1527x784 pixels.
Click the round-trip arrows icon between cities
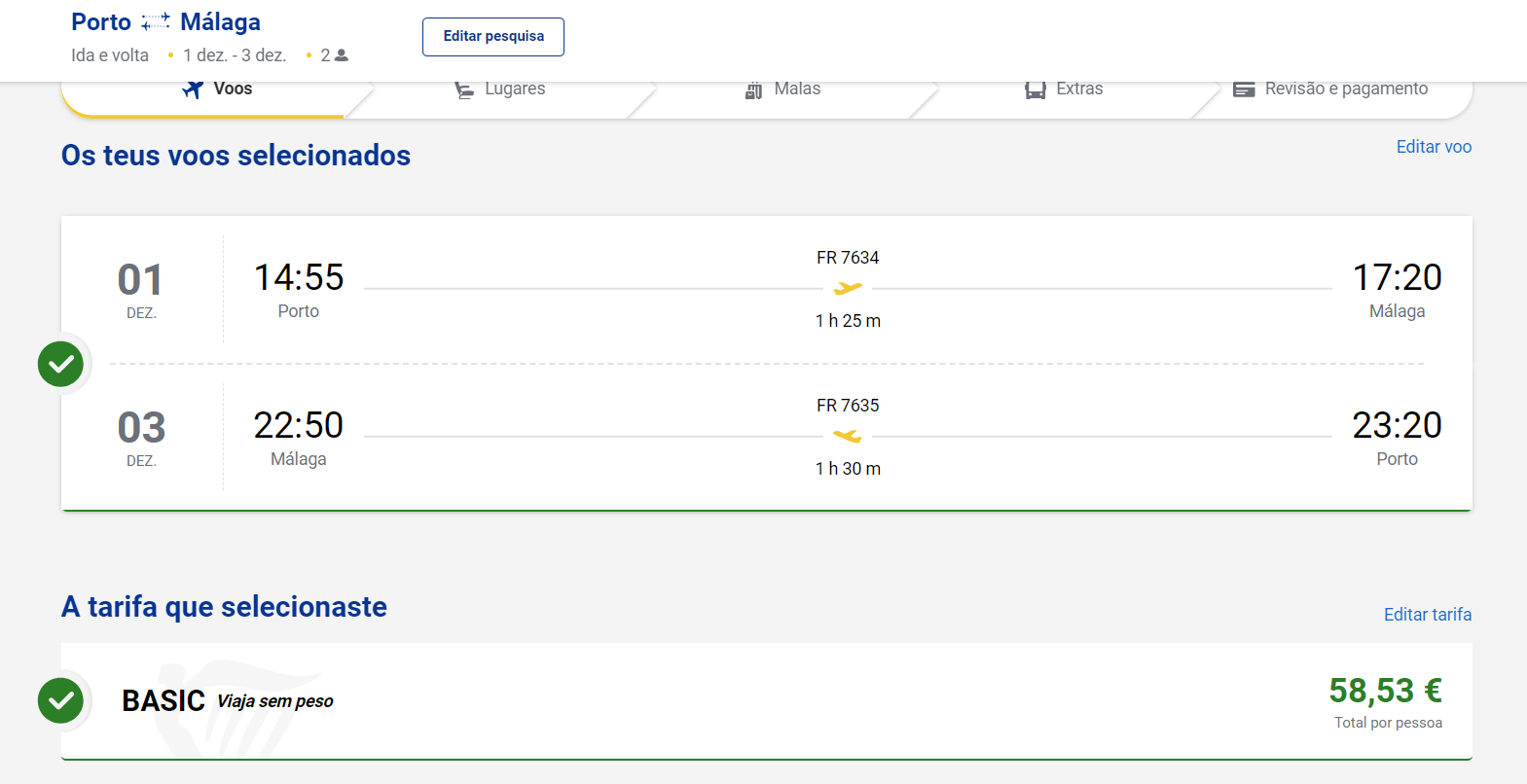(x=156, y=21)
